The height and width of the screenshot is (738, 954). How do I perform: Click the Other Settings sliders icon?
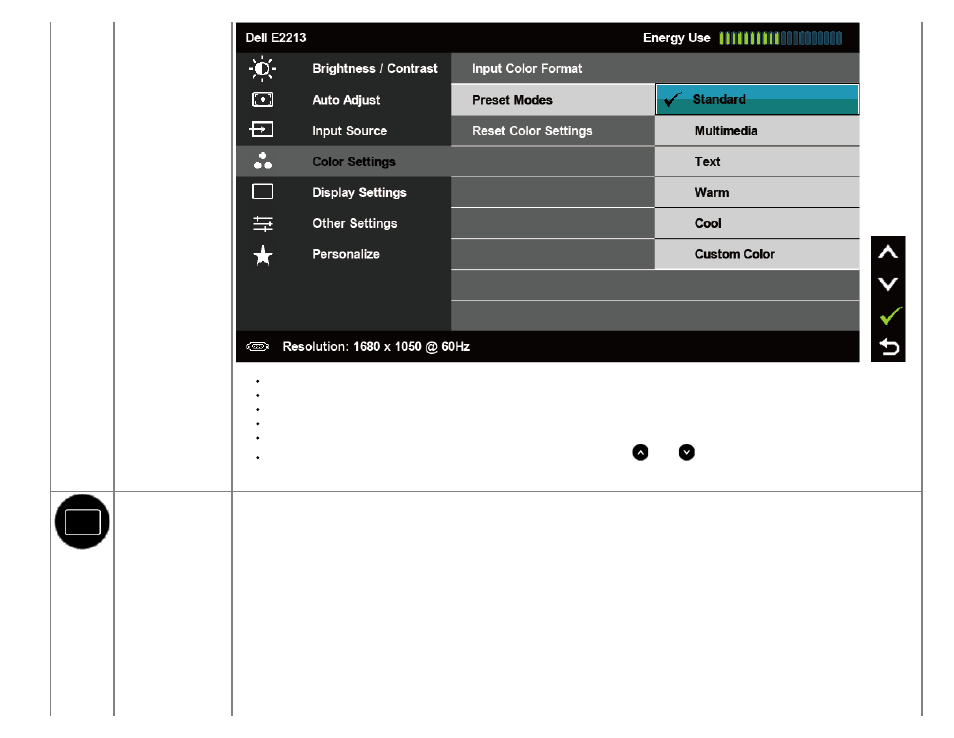click(x=263, y=224)
